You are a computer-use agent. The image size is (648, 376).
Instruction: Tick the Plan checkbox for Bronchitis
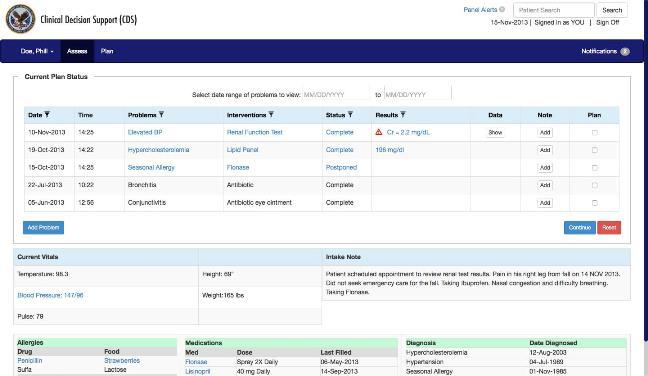click(x=595, y=185)
